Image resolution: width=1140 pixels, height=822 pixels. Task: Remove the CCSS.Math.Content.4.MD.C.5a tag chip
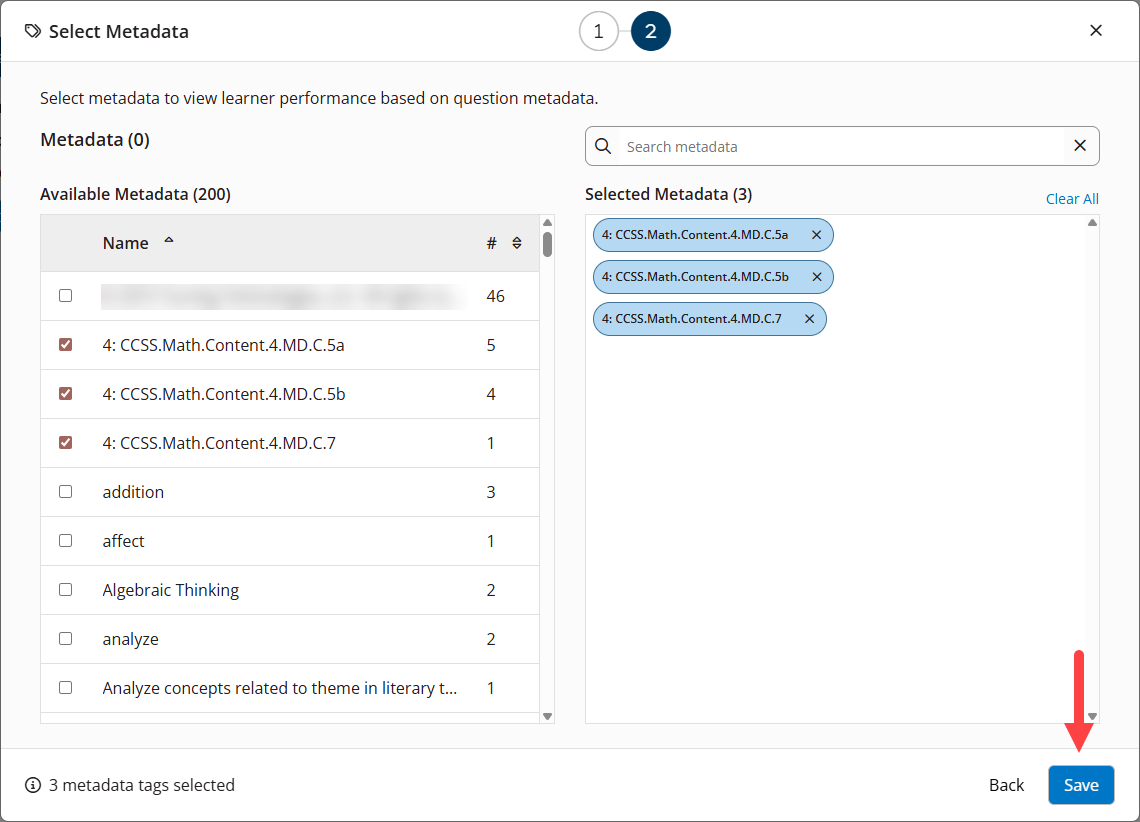pos(817,235)
